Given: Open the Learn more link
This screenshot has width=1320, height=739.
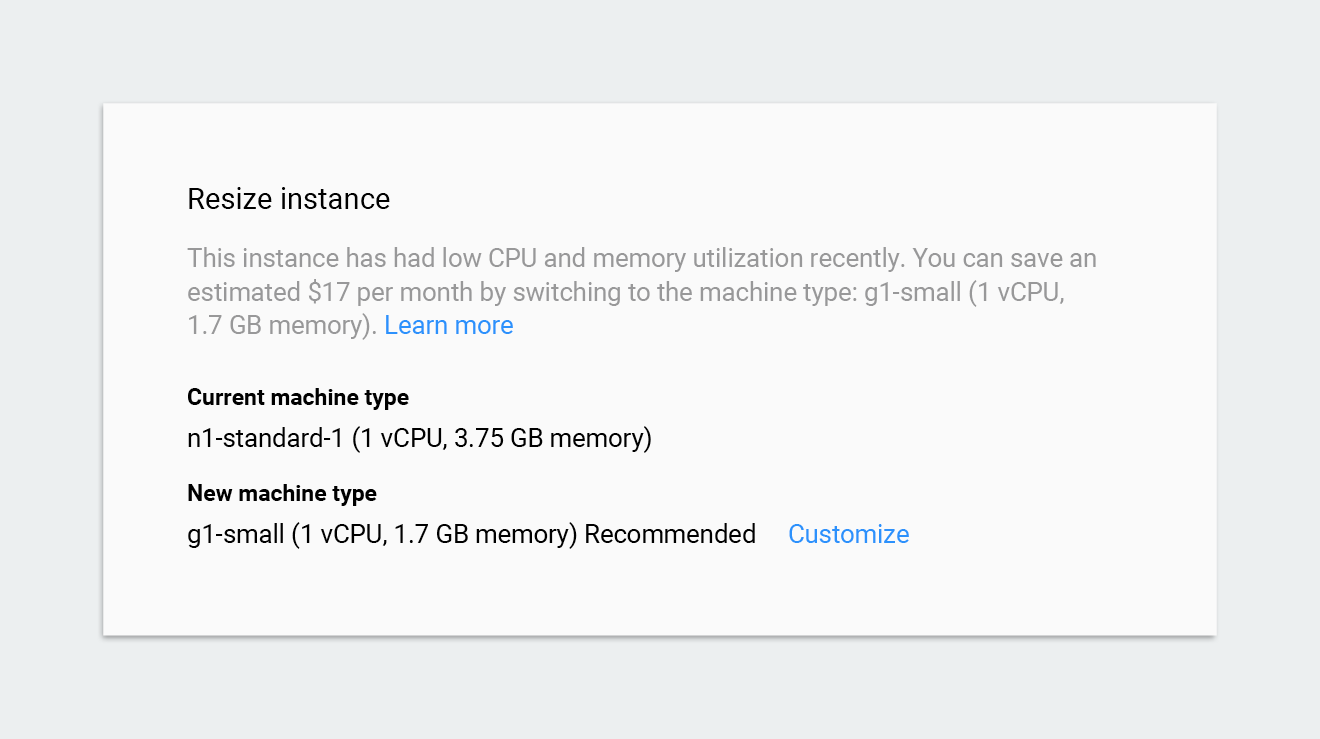Looking at the screenshot, I should click(x=448, y=325).
